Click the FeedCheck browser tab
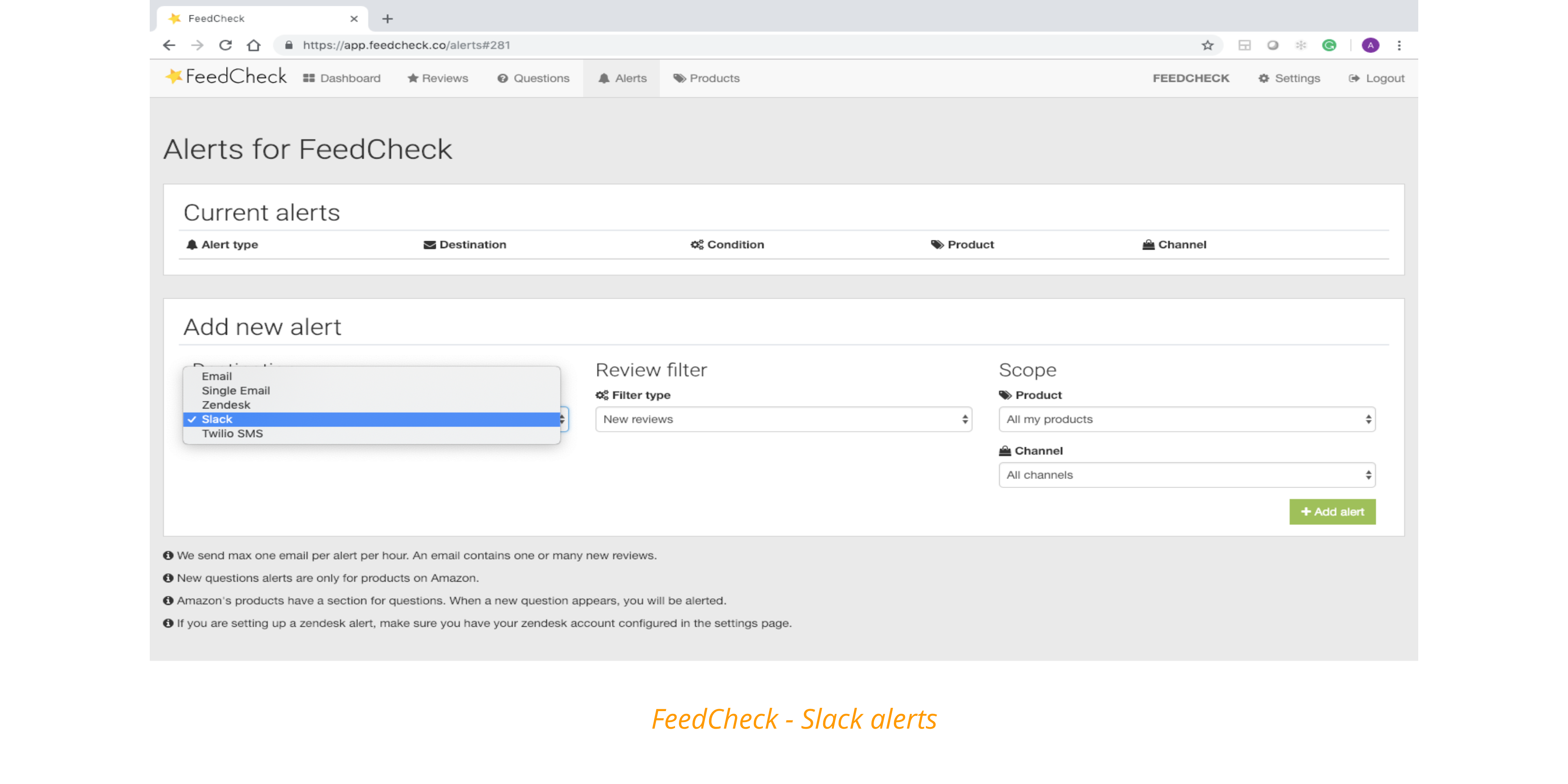 262,19
